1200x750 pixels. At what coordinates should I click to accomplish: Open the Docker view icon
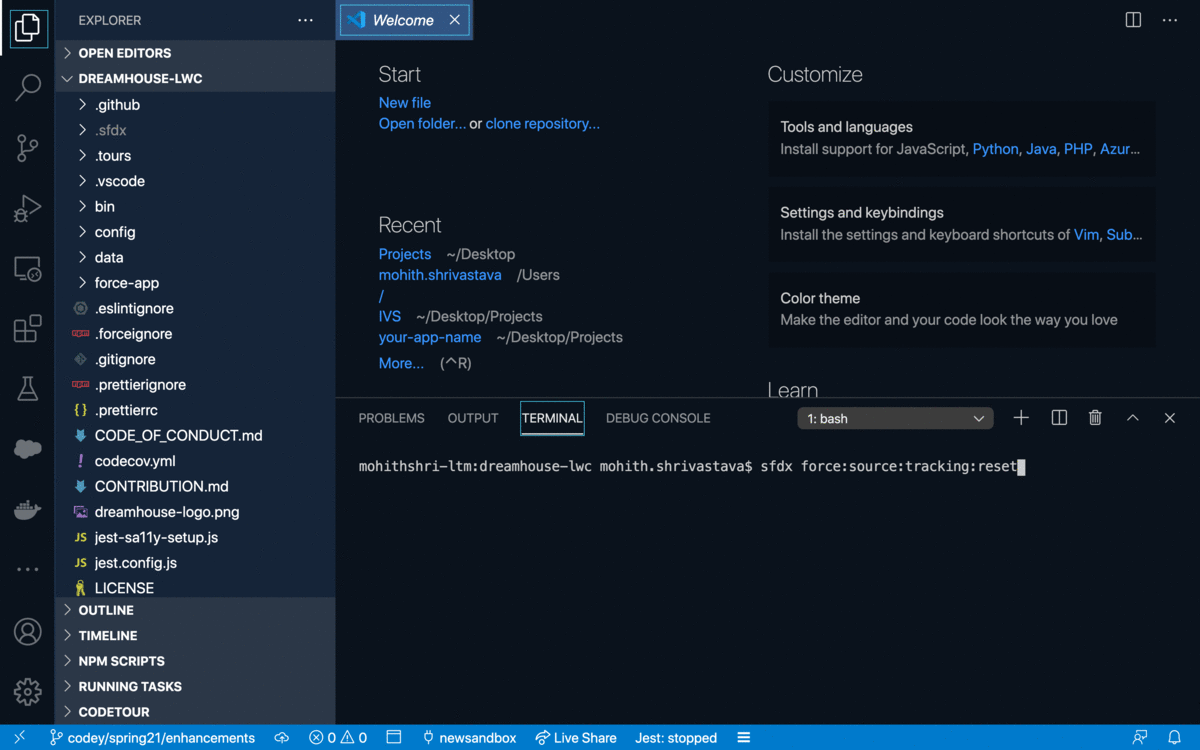[x=28, y=510]
